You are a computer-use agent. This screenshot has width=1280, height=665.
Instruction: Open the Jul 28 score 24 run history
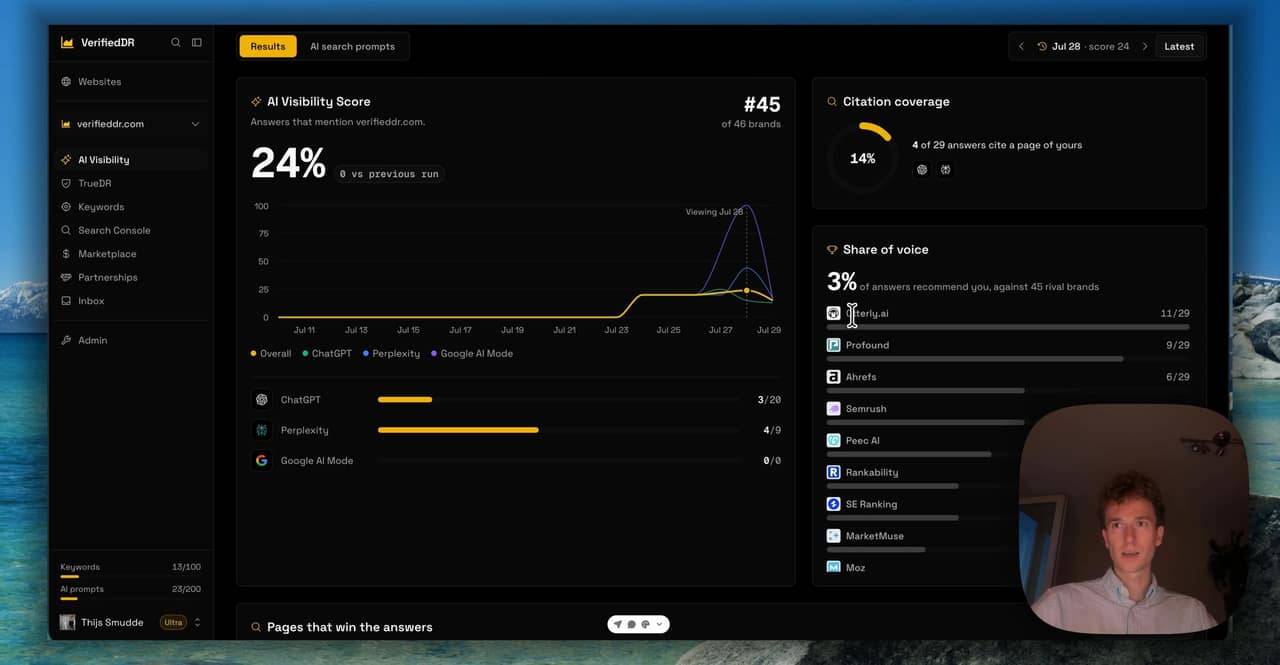(1083, 46)
